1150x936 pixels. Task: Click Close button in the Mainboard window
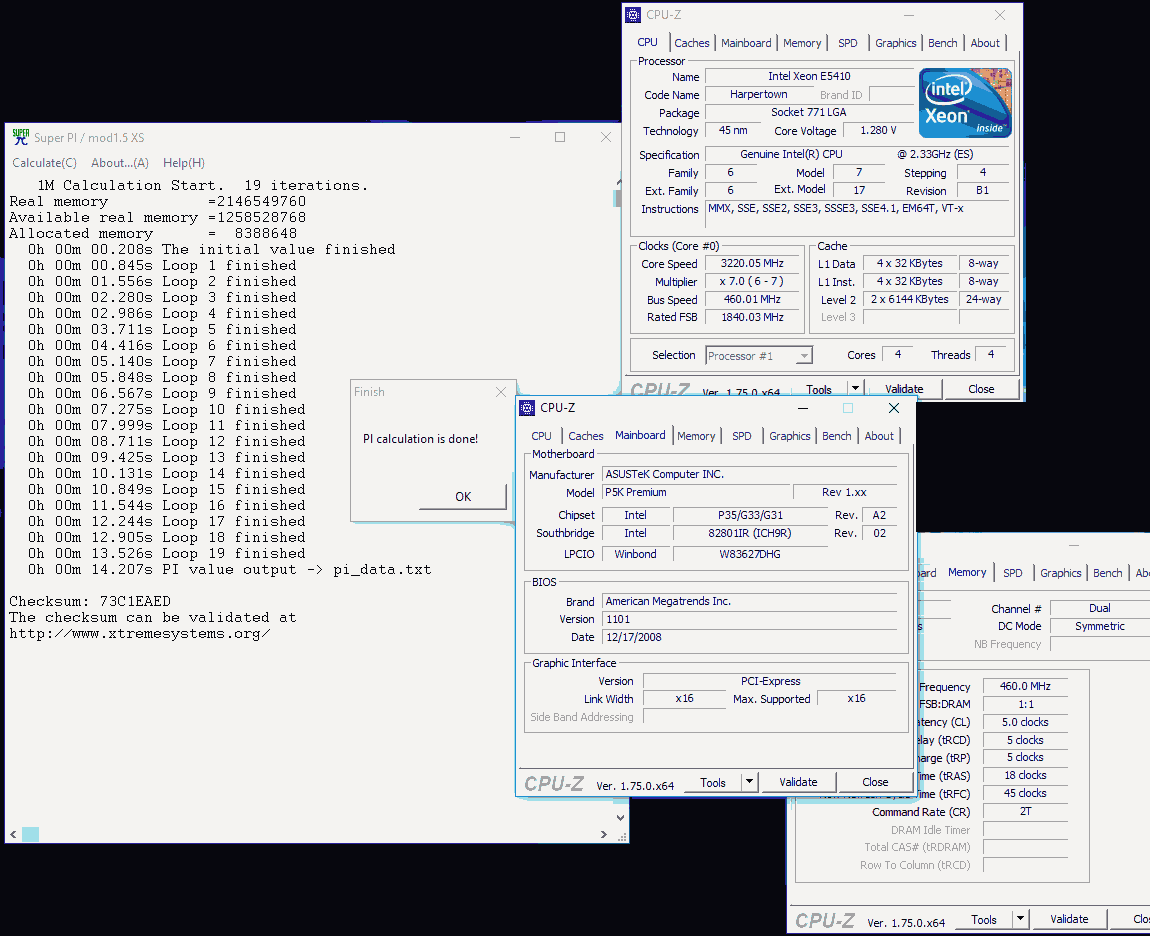[x=875, y=782]
